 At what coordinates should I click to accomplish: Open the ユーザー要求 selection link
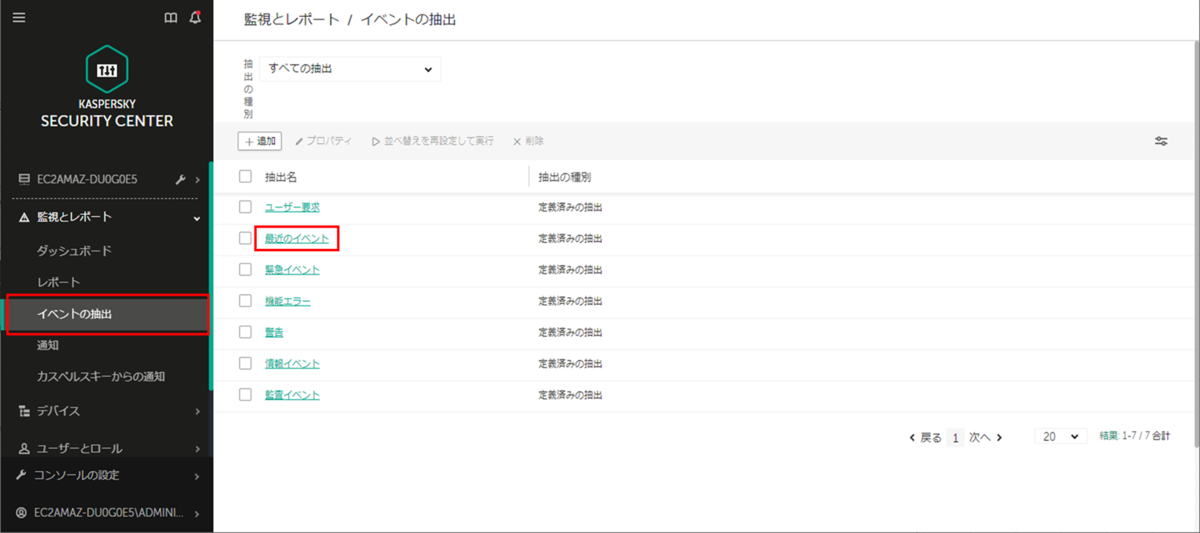coord(292,207)
